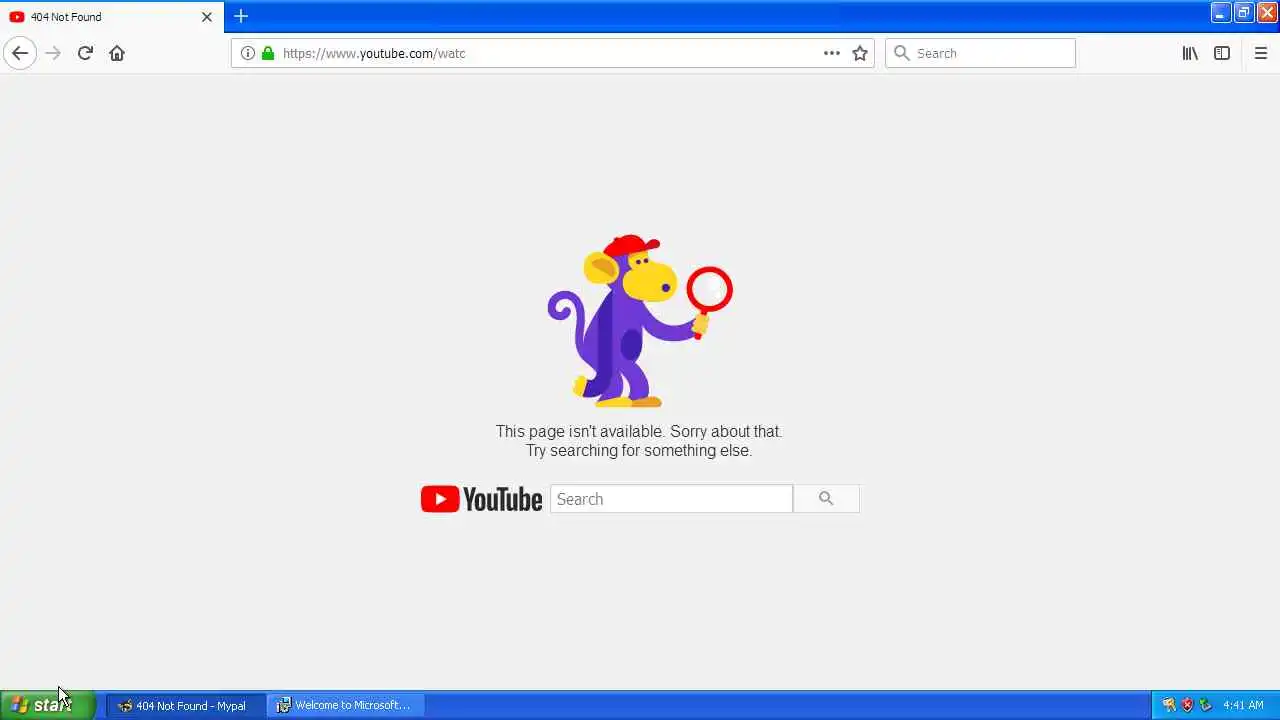The height and width of the screenshot is (720, 1280).
Task: Open the Windows Start menu
Action: (47, 705)
